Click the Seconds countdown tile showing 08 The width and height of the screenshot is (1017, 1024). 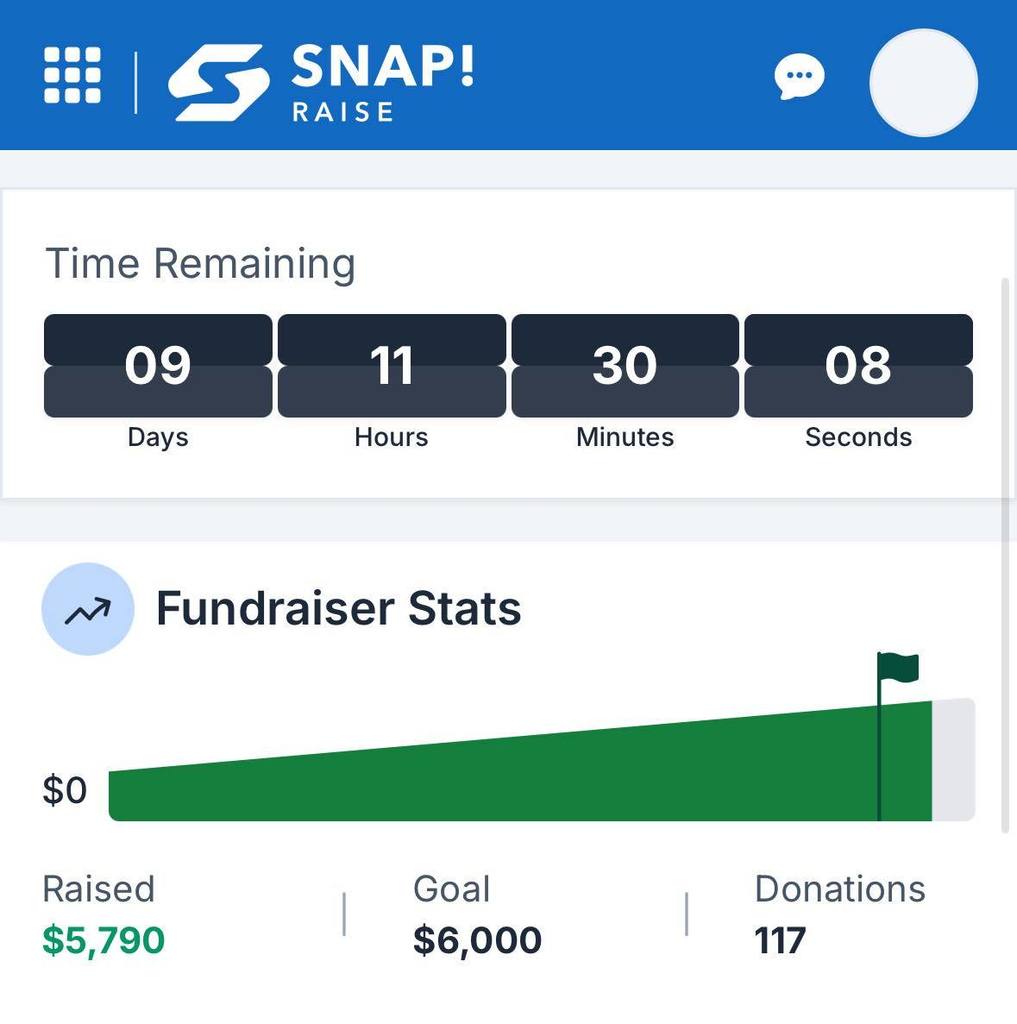point(858,365)
